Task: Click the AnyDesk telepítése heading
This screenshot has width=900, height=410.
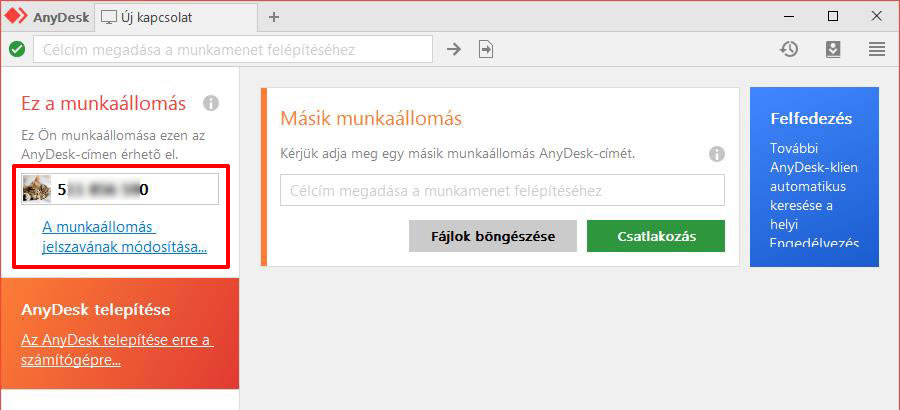Action: (x=96, y=310)
